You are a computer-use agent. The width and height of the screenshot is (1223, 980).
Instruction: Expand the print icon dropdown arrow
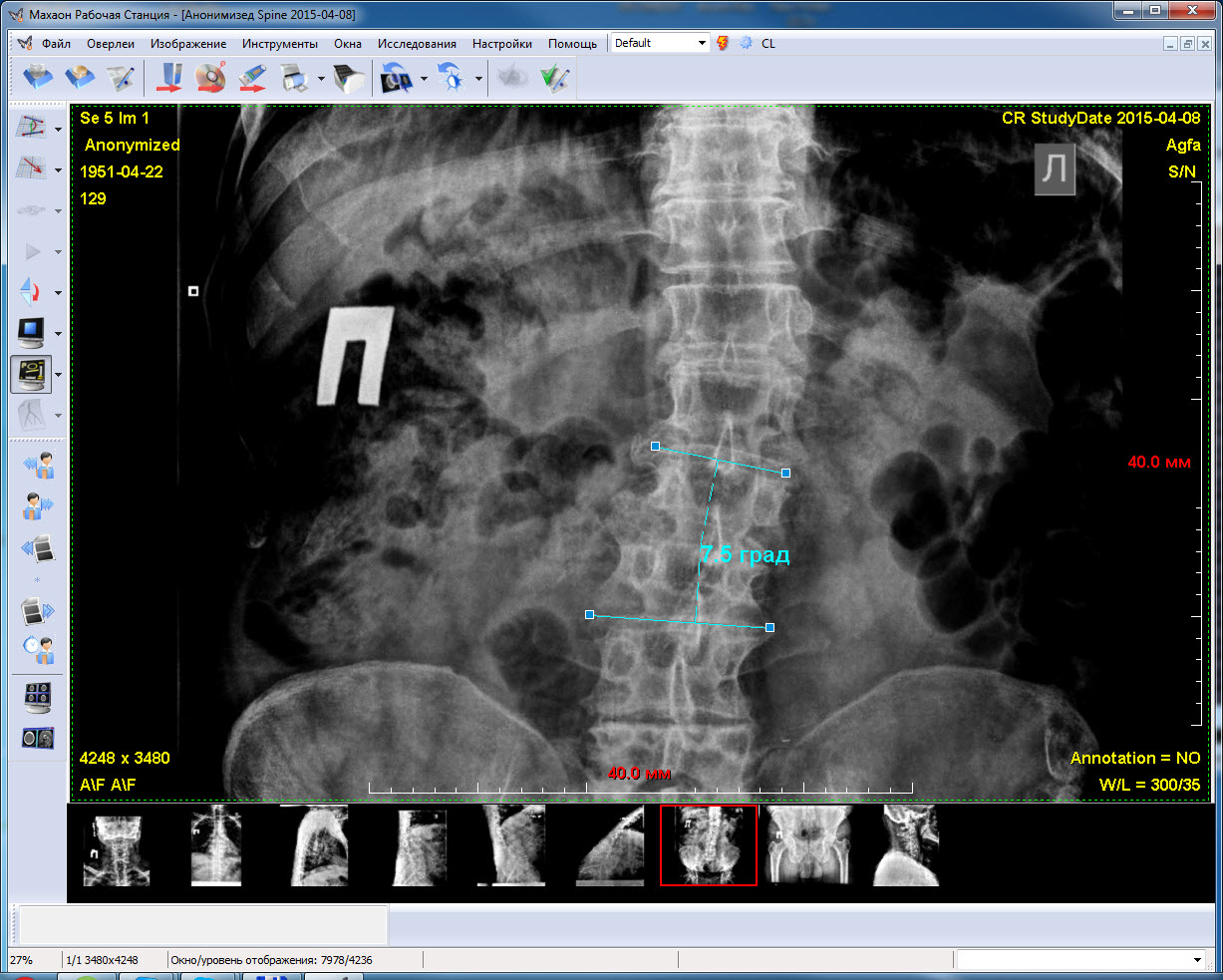click(x=321, y=78)
